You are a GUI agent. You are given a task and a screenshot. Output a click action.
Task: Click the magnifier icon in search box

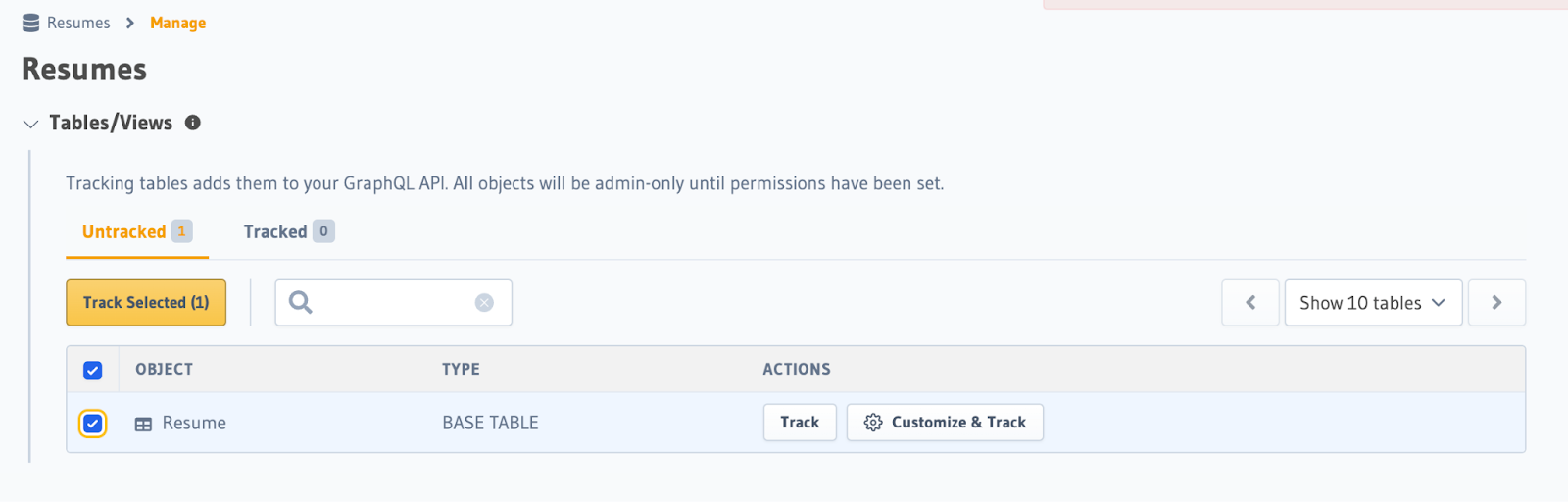pos(301,302)
